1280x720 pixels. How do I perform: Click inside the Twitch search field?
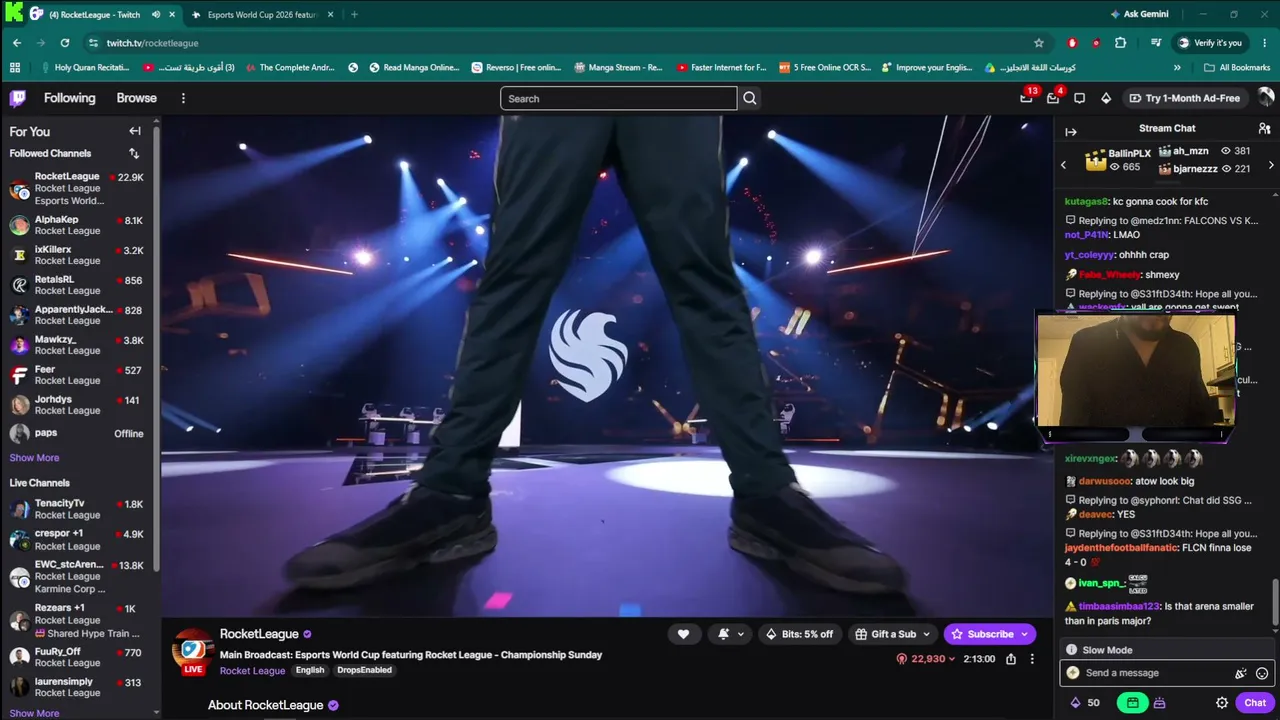tap(619, 98)
